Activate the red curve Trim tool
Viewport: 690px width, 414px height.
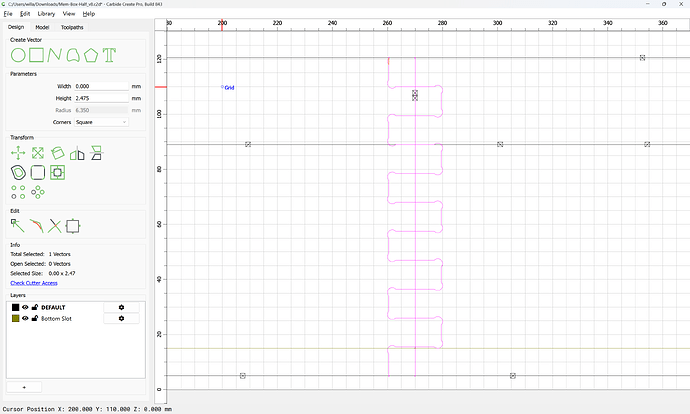pyautogui.click(x=37, y=226)
